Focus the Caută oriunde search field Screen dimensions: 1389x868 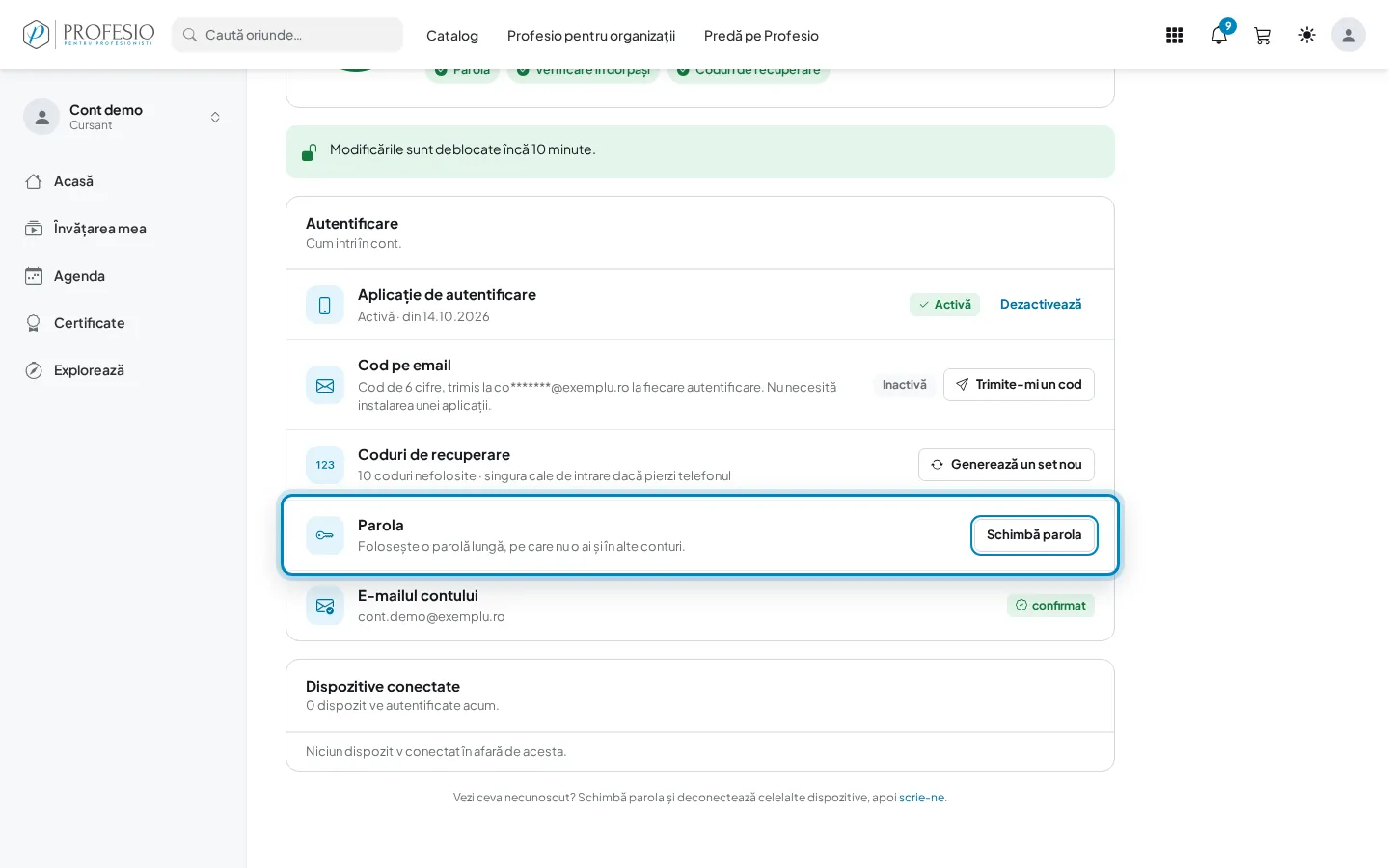(x=287, y=35)
